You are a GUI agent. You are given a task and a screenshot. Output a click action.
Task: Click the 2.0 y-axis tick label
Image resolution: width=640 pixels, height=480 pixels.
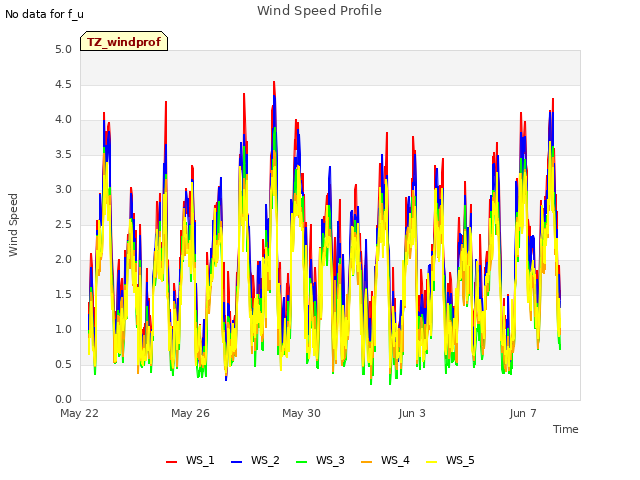click(x=63, y=260)
